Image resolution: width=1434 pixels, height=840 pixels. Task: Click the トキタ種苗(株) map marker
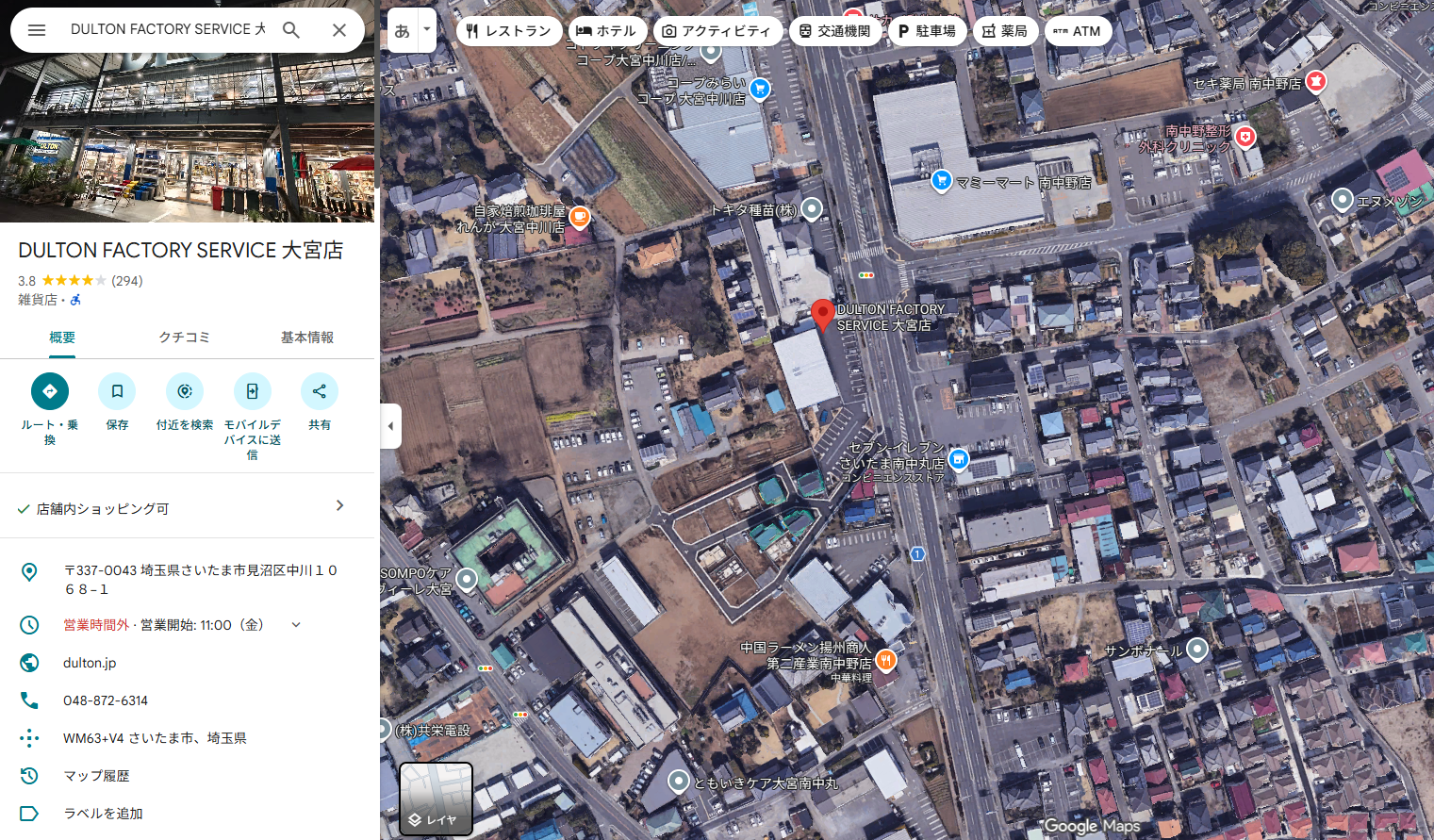tap(811, 209)
